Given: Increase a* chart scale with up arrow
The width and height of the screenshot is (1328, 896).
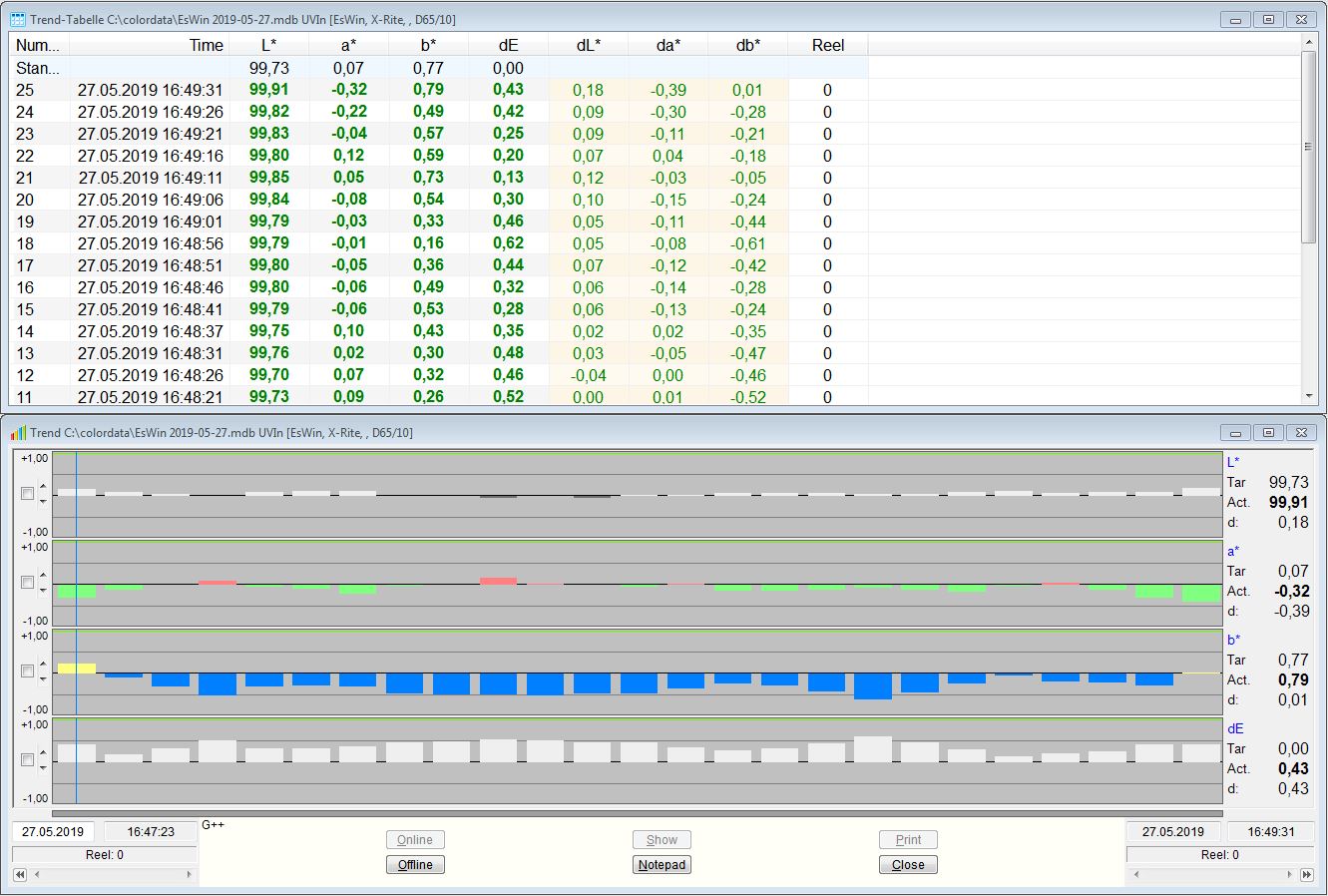Looking at the screenshot, I should click(43, 577).
